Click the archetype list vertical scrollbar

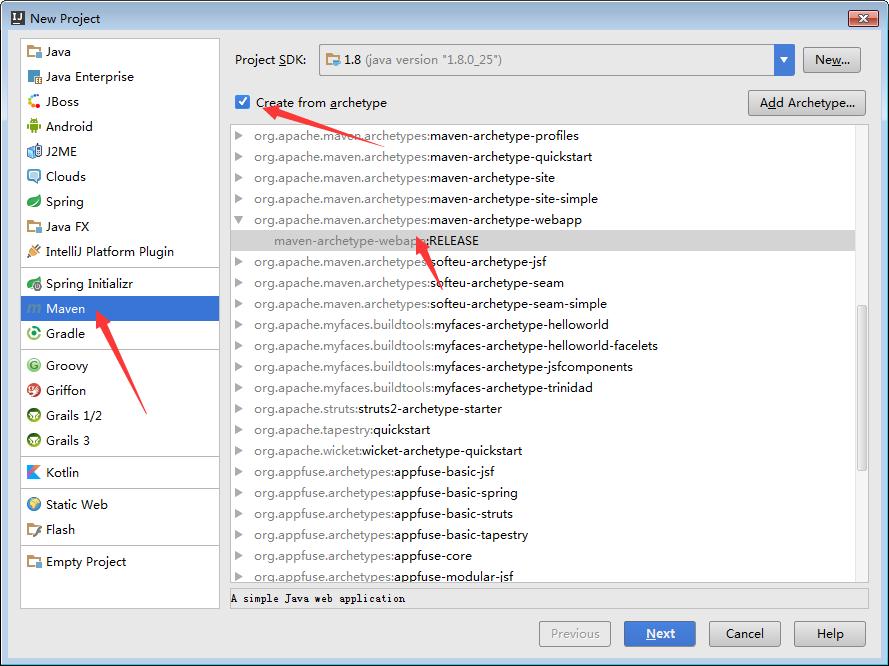pyautogui.click(x=862, y=388)
